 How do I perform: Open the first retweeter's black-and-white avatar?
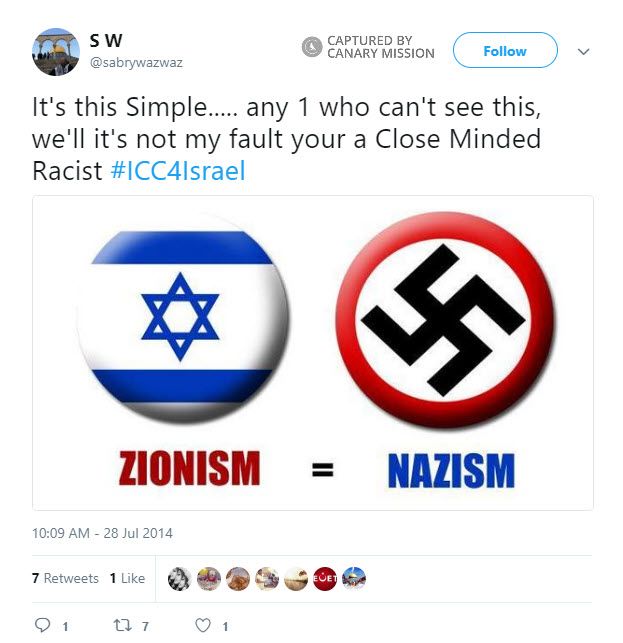pos(179,579)
